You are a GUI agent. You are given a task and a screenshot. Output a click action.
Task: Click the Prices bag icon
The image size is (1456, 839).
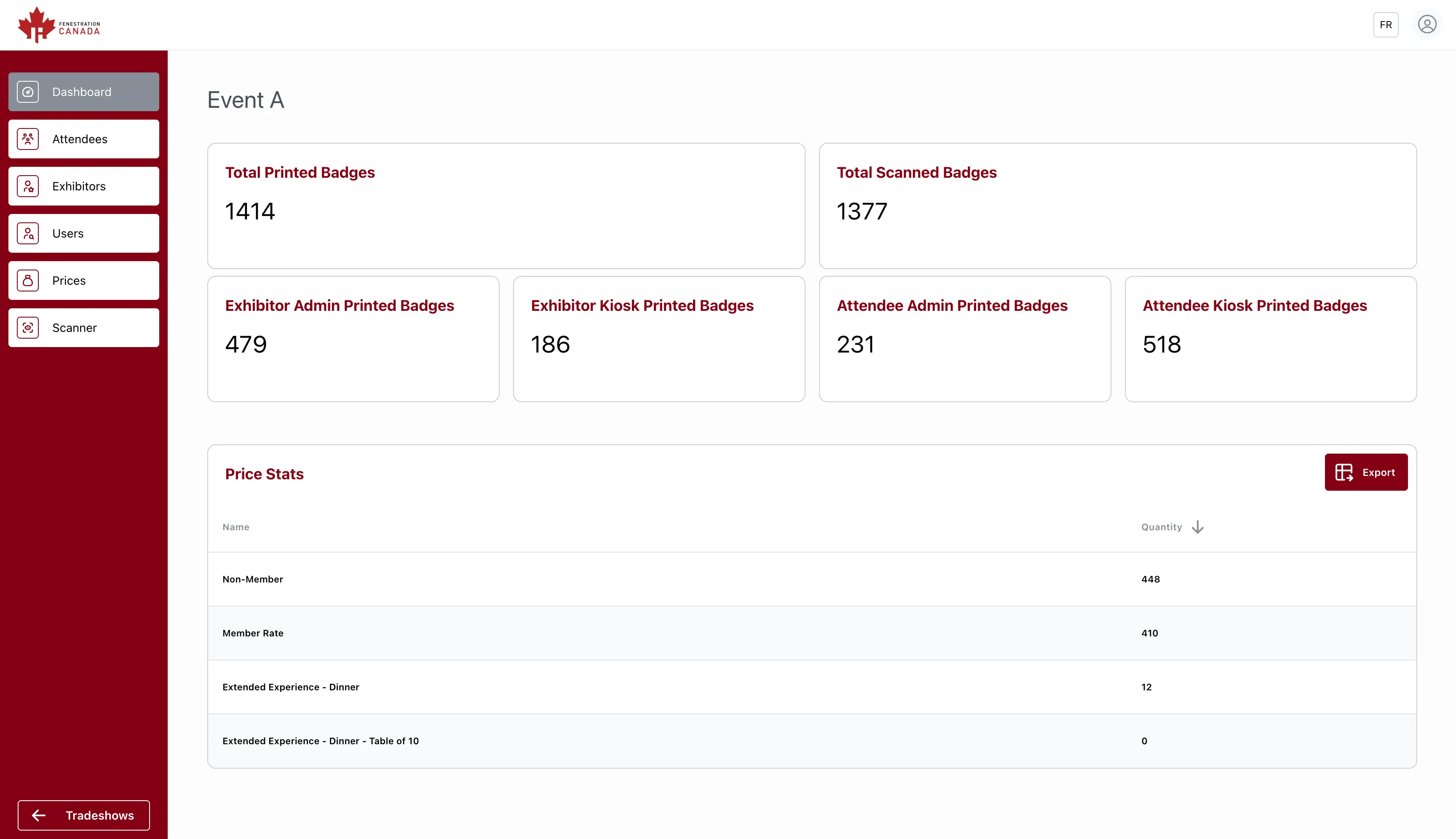tap(28, 281)
